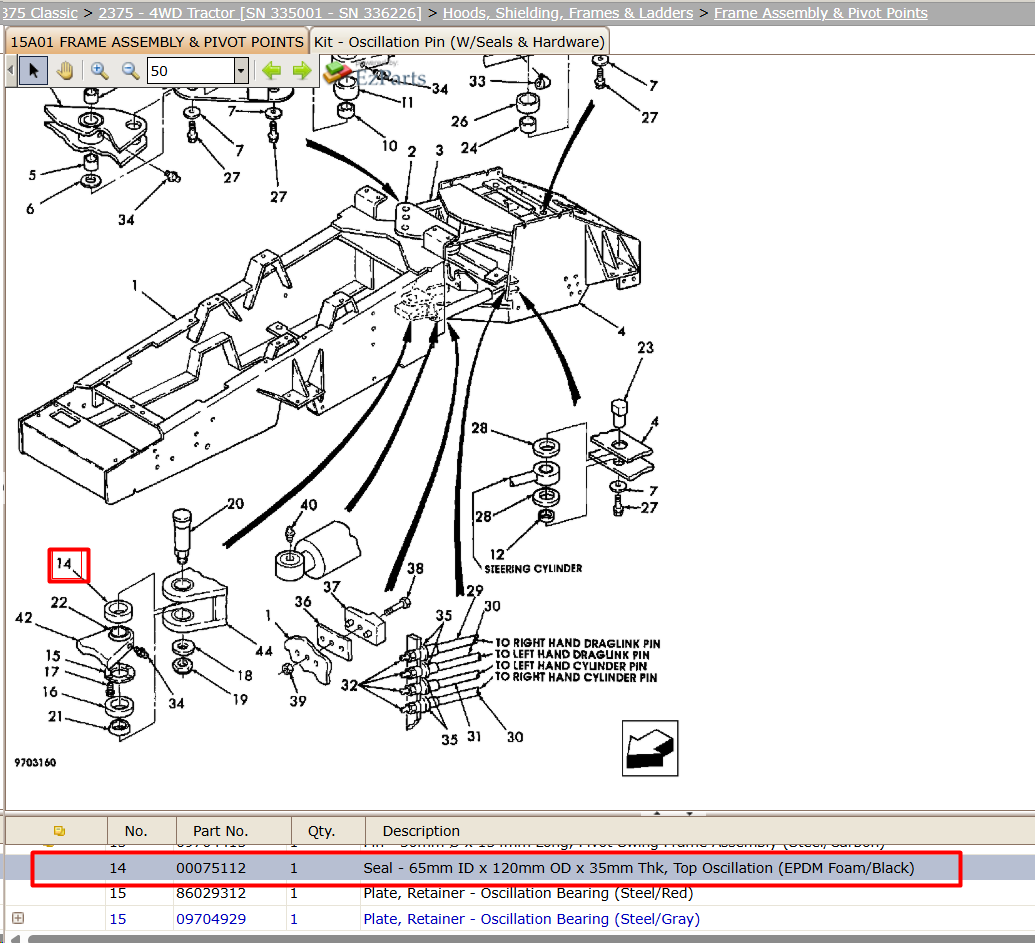Screen dimensions: 1035x943
Task: Click callout number 20 in diagram
Action: click(x=235, y=504)
